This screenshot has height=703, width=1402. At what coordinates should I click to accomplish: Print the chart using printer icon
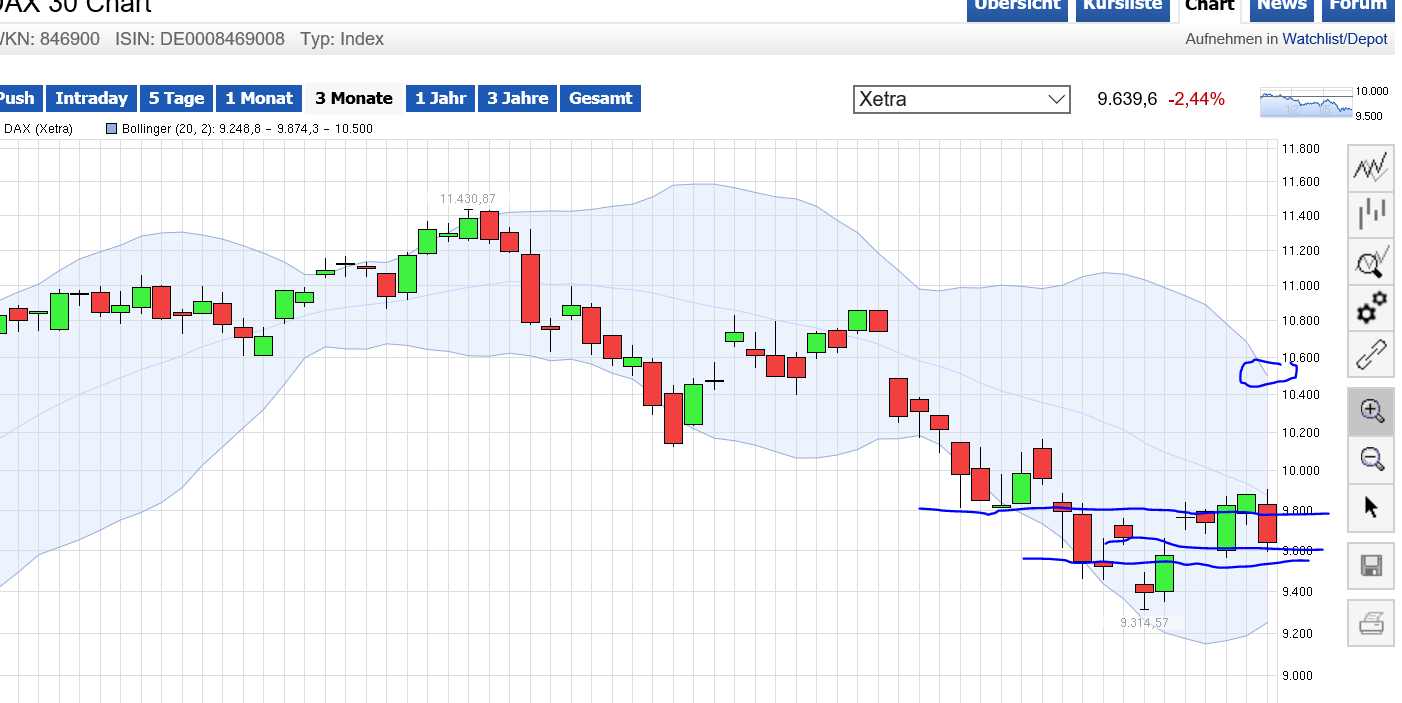pyautogui.click(x=1371, y=625)
